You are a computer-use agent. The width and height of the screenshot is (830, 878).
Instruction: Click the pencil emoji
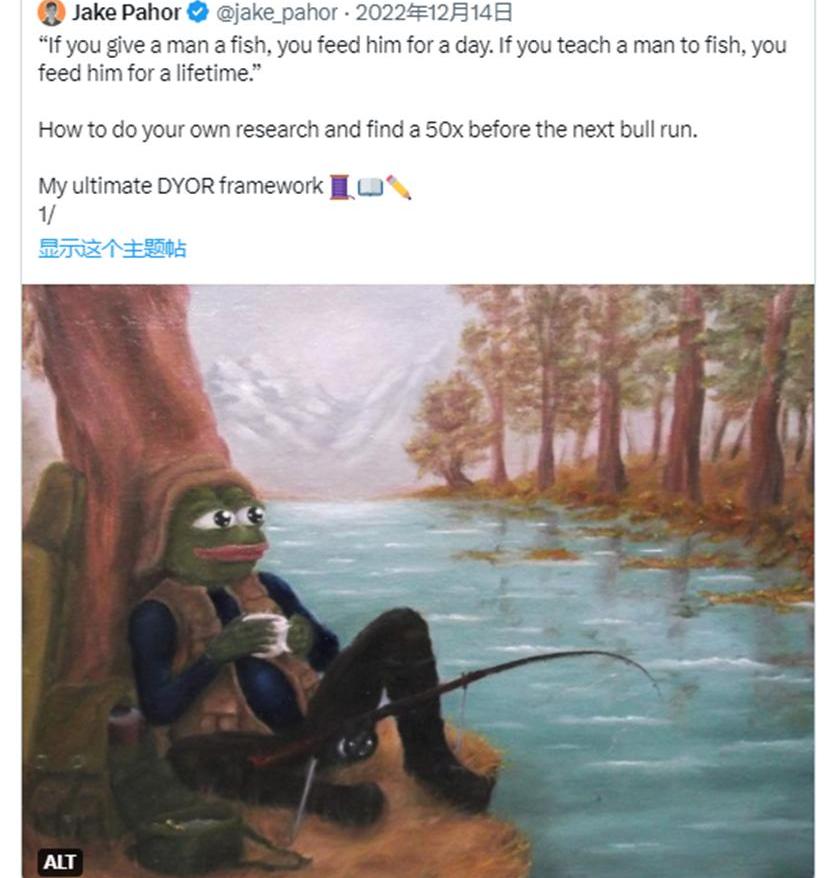coord(399,187)
